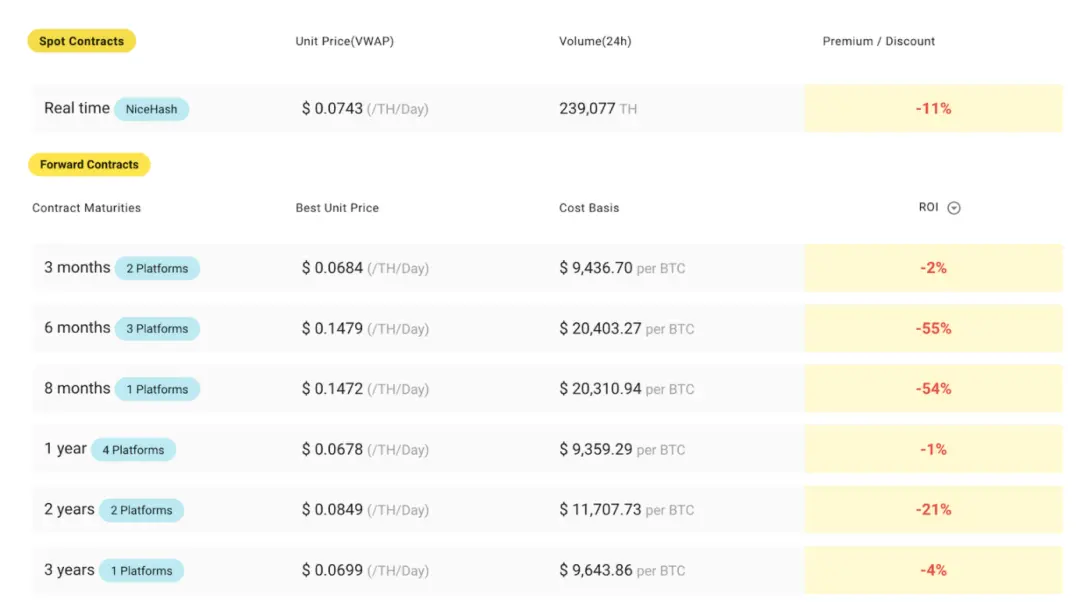Select the Forward Contracts tab badge

click(89, 164)
